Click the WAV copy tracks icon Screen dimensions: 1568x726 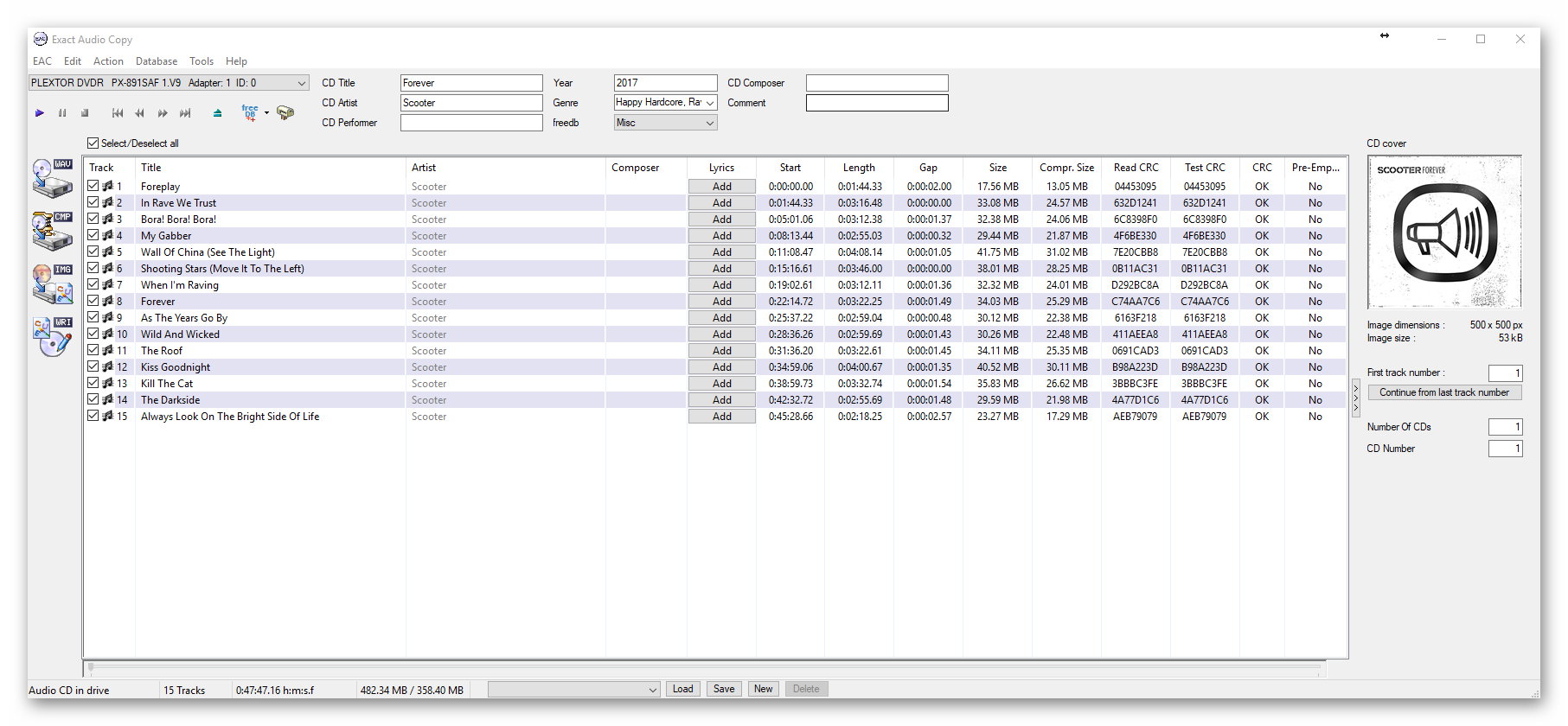click(x=53, y=178)
